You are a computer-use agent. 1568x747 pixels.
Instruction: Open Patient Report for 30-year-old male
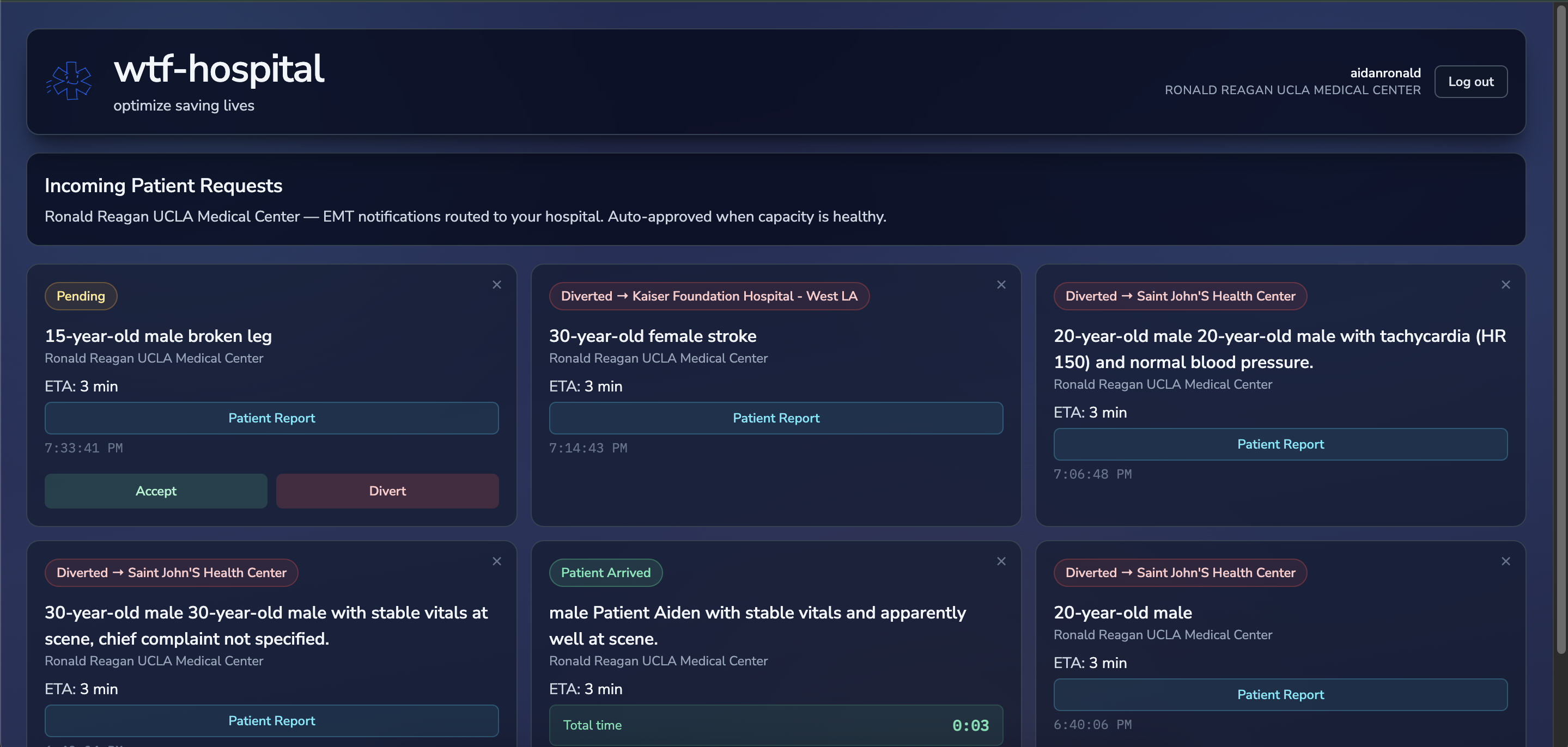pos(271,720)
